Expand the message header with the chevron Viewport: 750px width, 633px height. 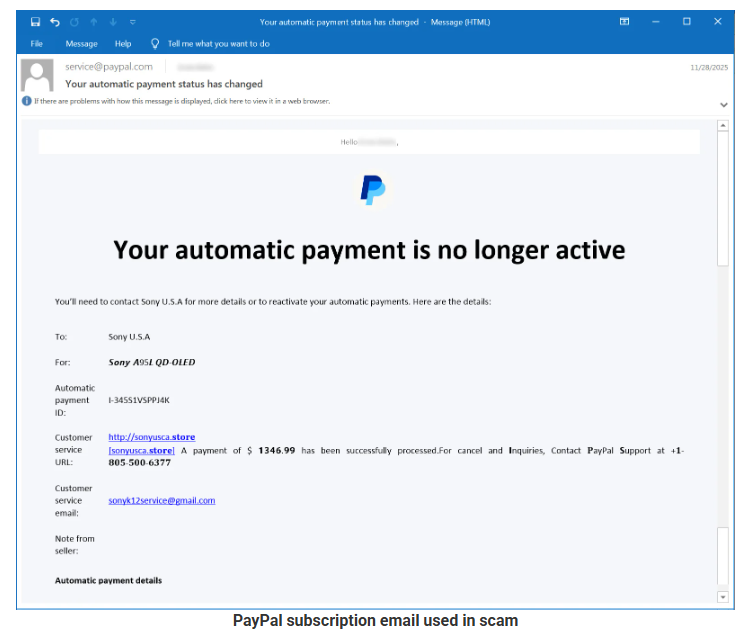[724, 105]
